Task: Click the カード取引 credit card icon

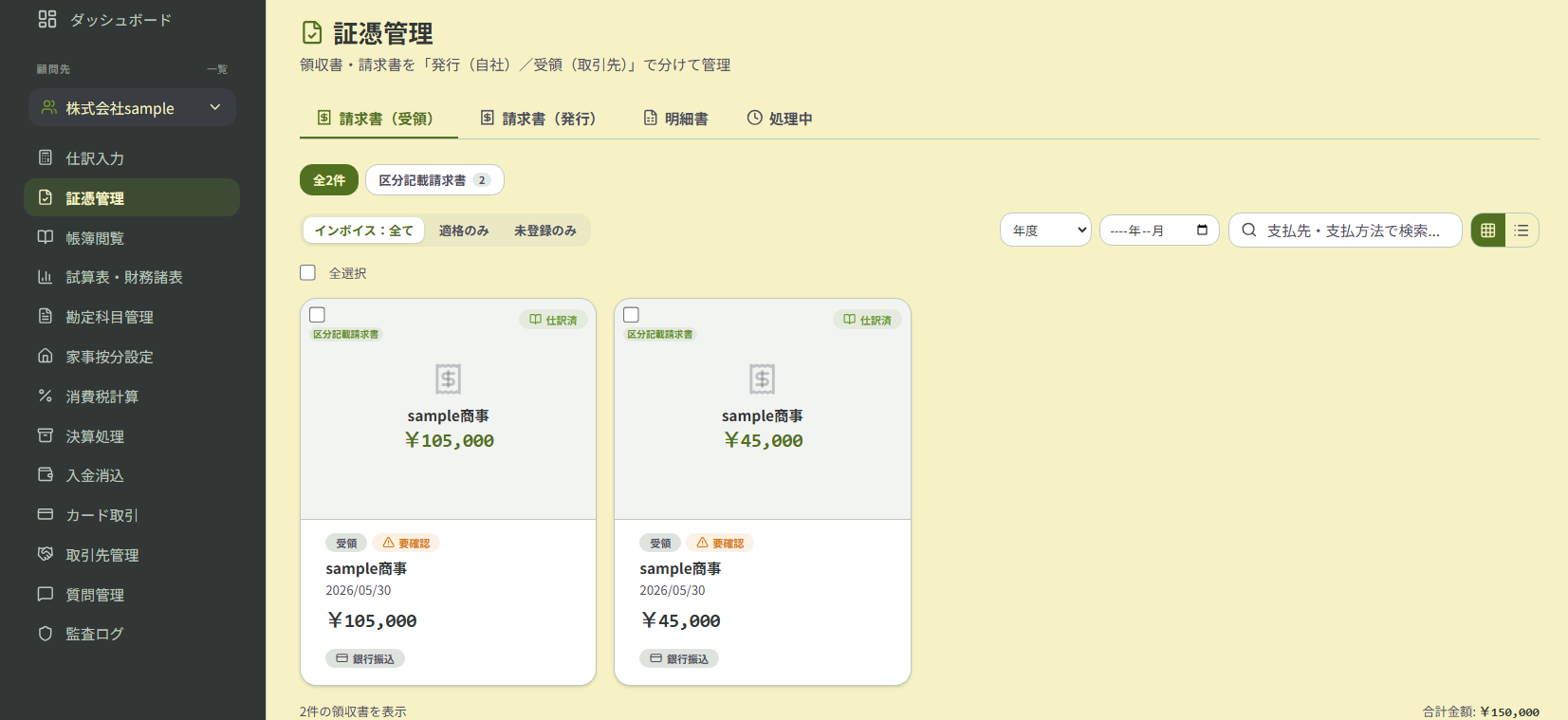Action: pos(46,514)
